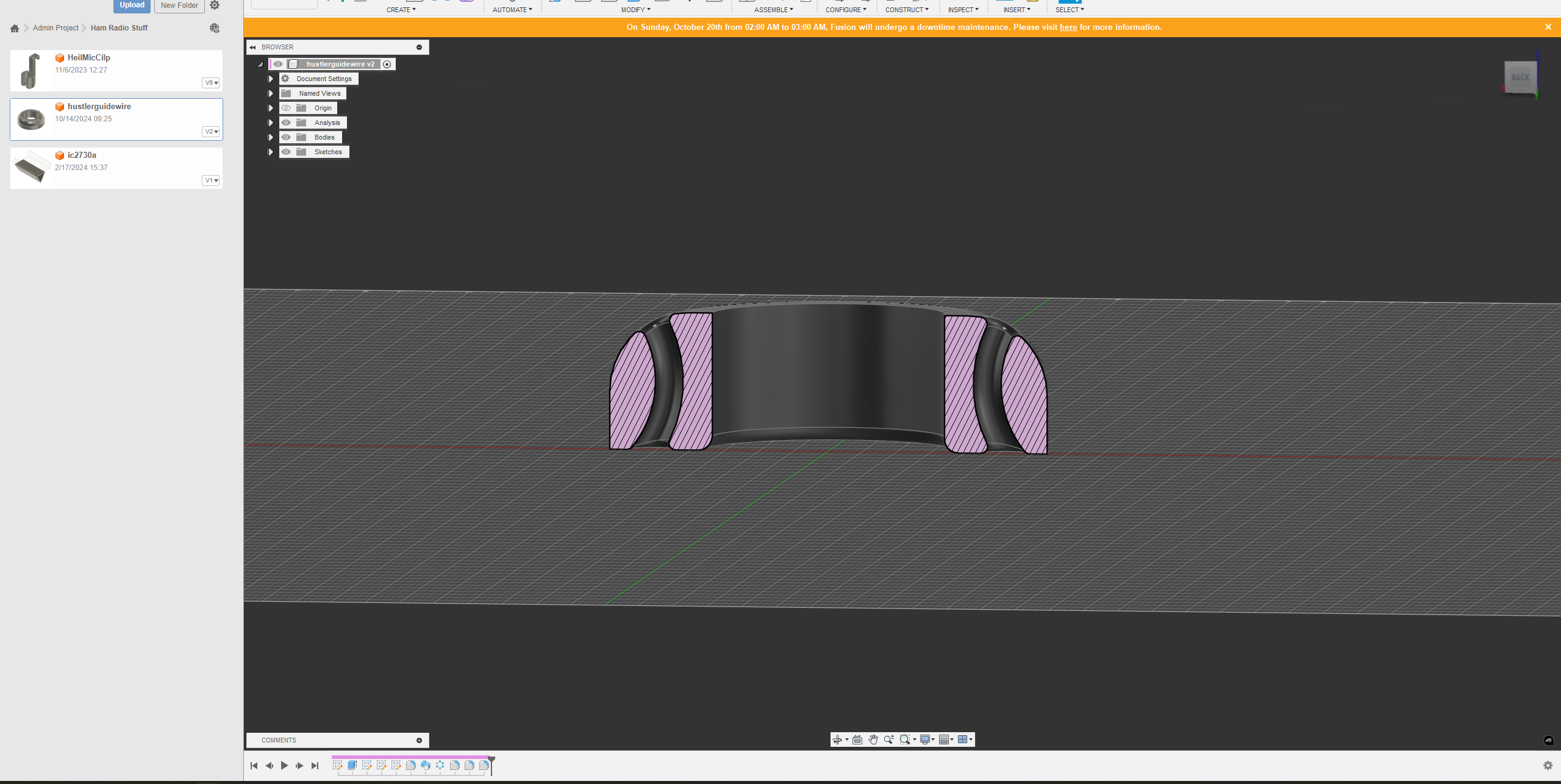Open hustlerguidewire V2 version dropdown
The height and width of the screenshot is (784, 1561).
pyautogui.click(x=211, y=132)
